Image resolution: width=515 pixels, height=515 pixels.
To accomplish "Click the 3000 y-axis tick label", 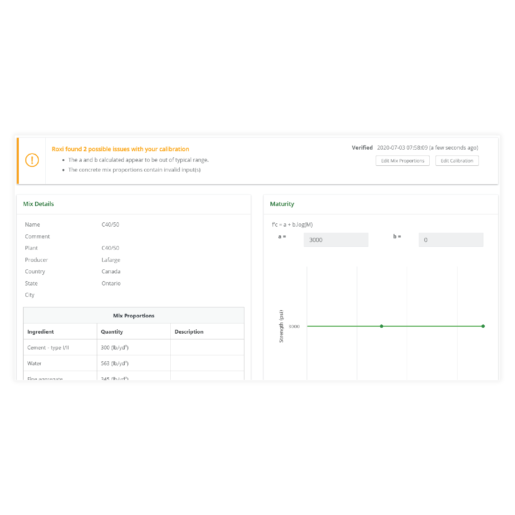I will click(x=294, y=326).
